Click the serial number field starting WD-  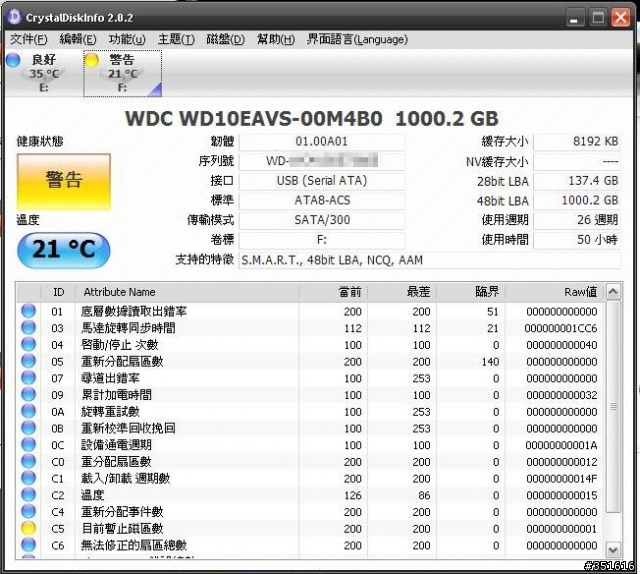(322, 161)
